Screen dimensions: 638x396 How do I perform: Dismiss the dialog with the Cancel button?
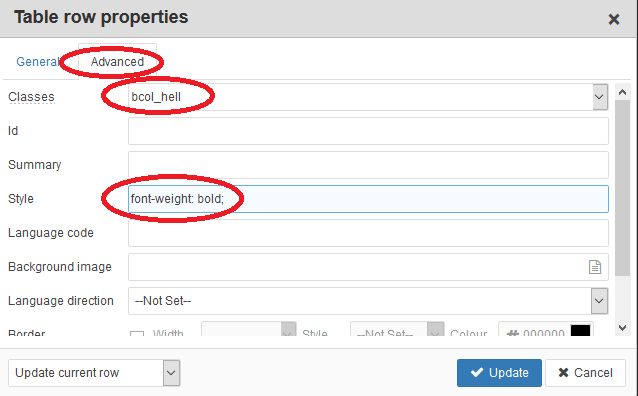(585, 372)
